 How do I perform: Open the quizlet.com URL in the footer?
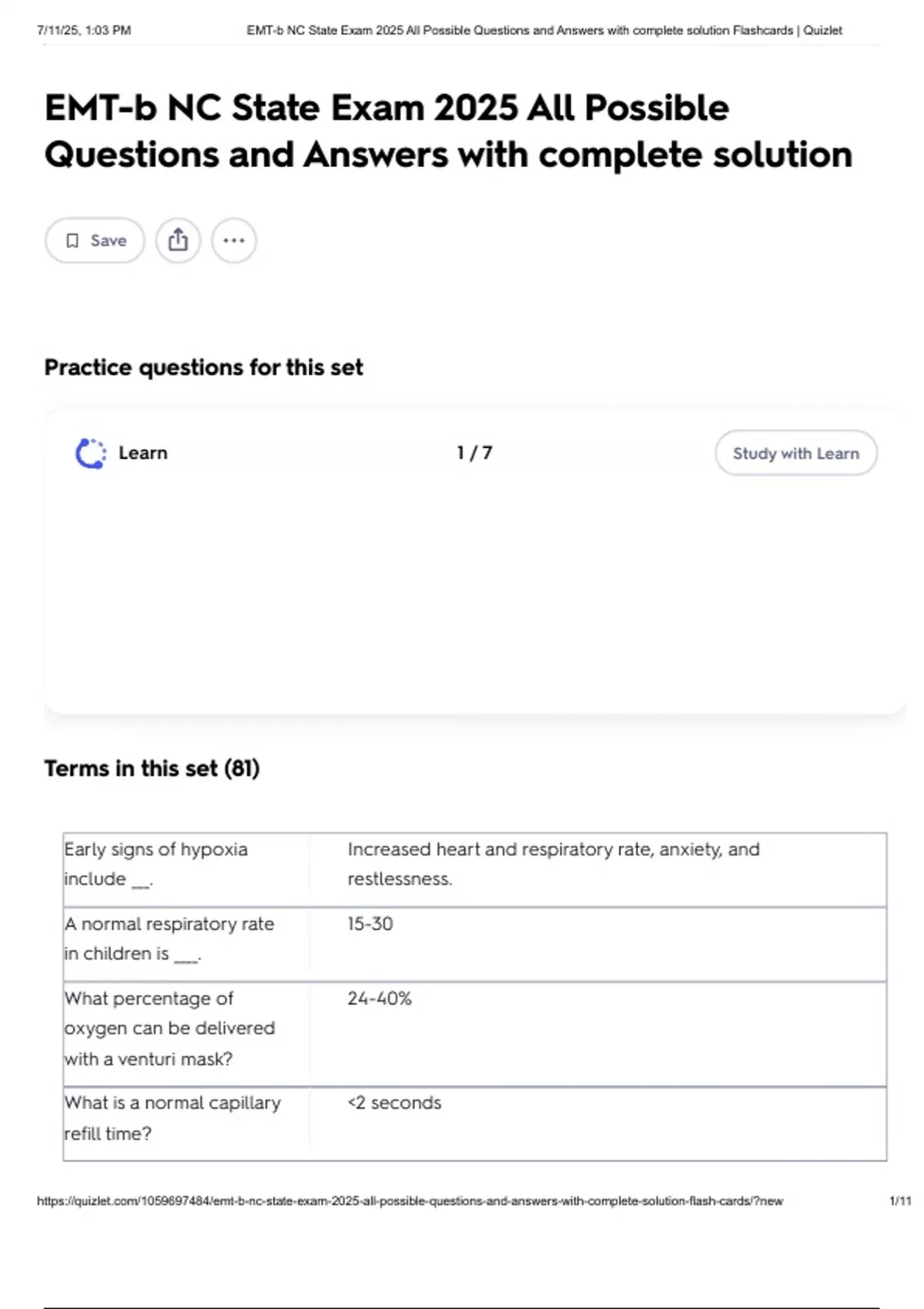410,1201
